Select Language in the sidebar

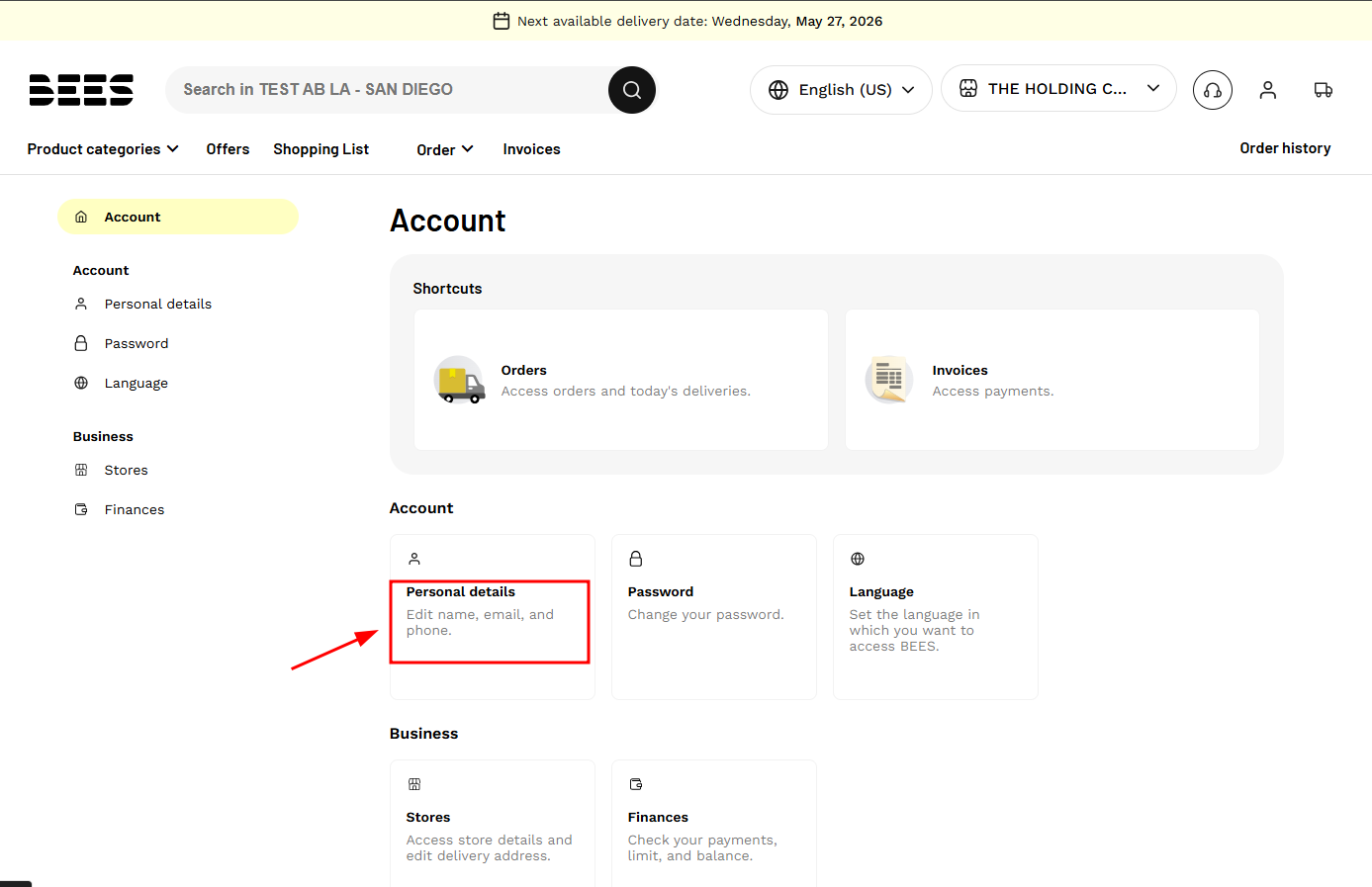137,383
